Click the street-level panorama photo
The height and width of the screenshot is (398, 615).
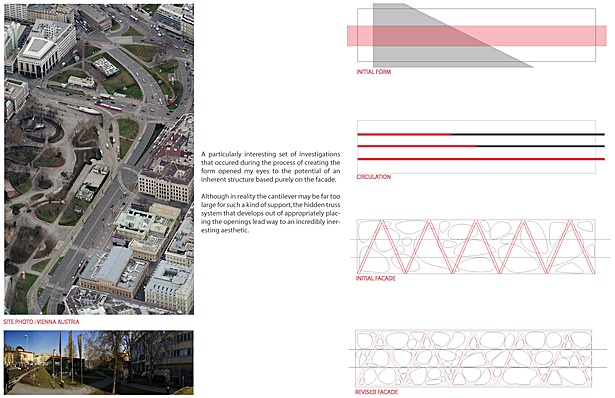point(98,362)
